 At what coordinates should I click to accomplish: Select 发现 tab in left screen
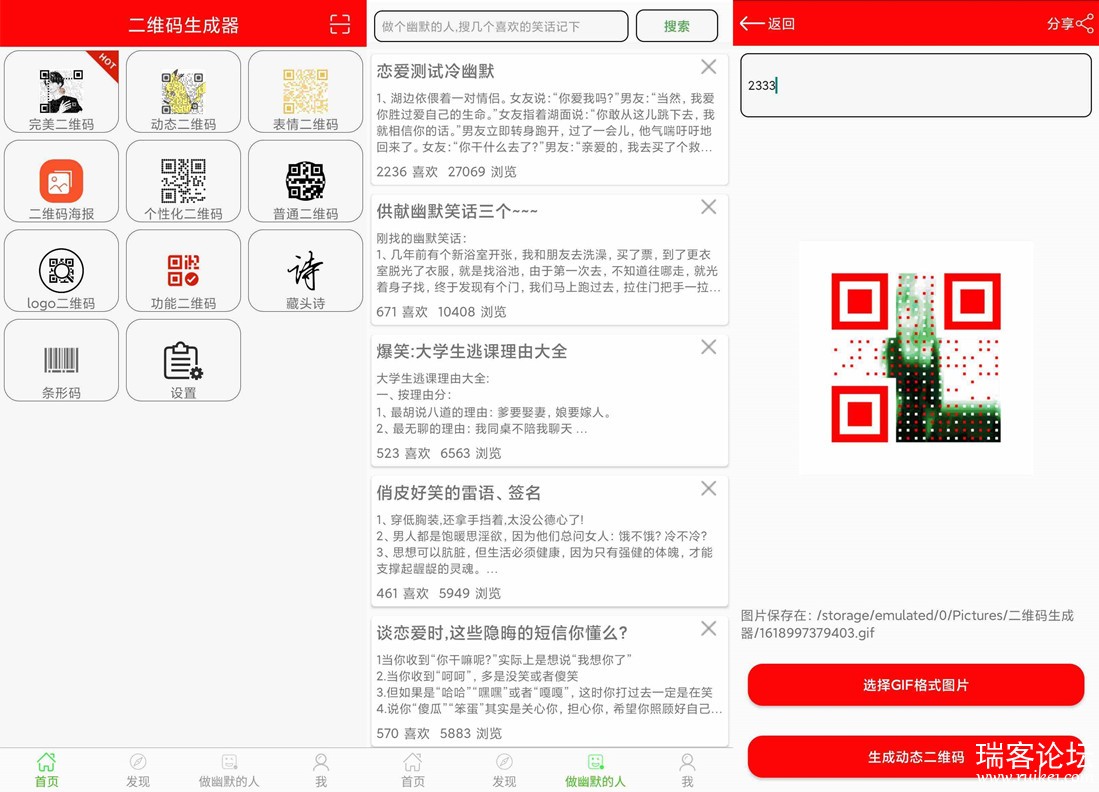(x=137, y=770)
